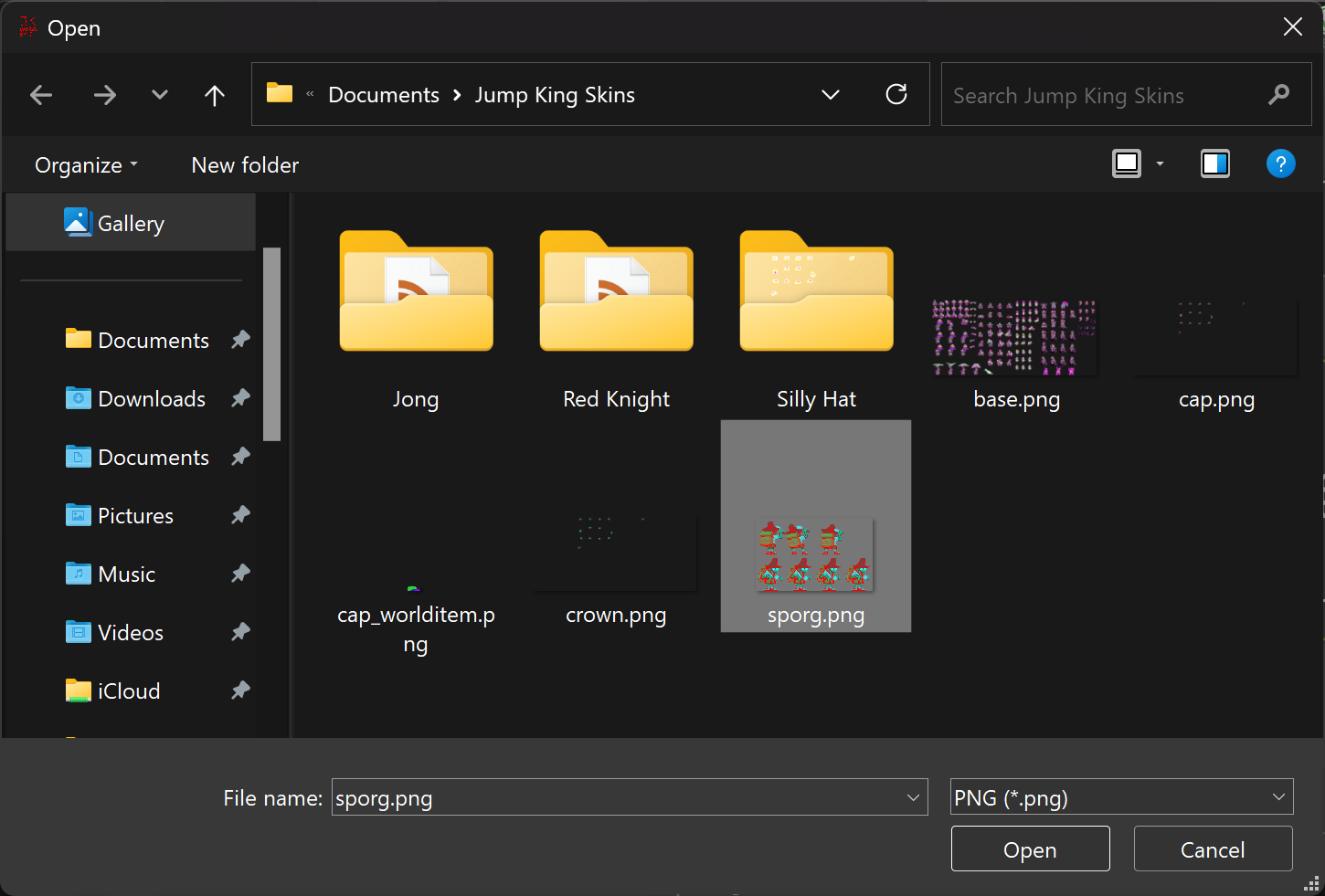Change view with the view icon
Viewport: 1325px width, 896px height.
(1127, 163)
